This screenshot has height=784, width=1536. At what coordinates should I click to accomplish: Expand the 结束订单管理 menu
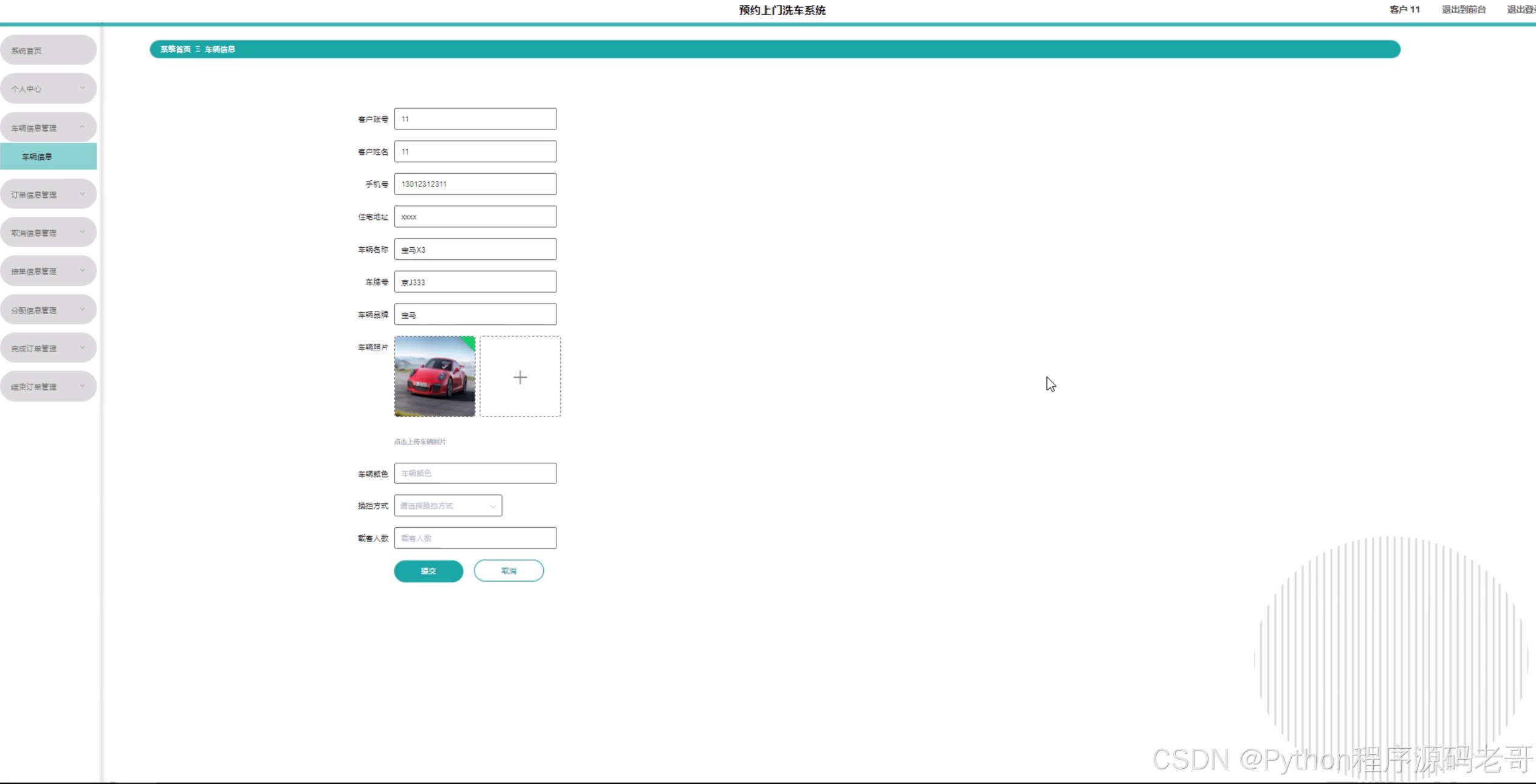[48, 386]
